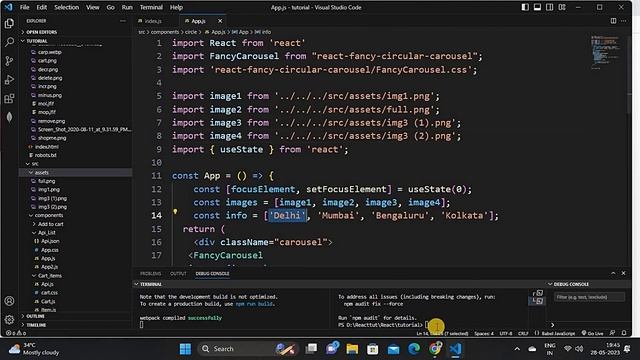Switch to the OUTPUT panel tab
This screenshot has width=640, height=360.
[178, 273]
